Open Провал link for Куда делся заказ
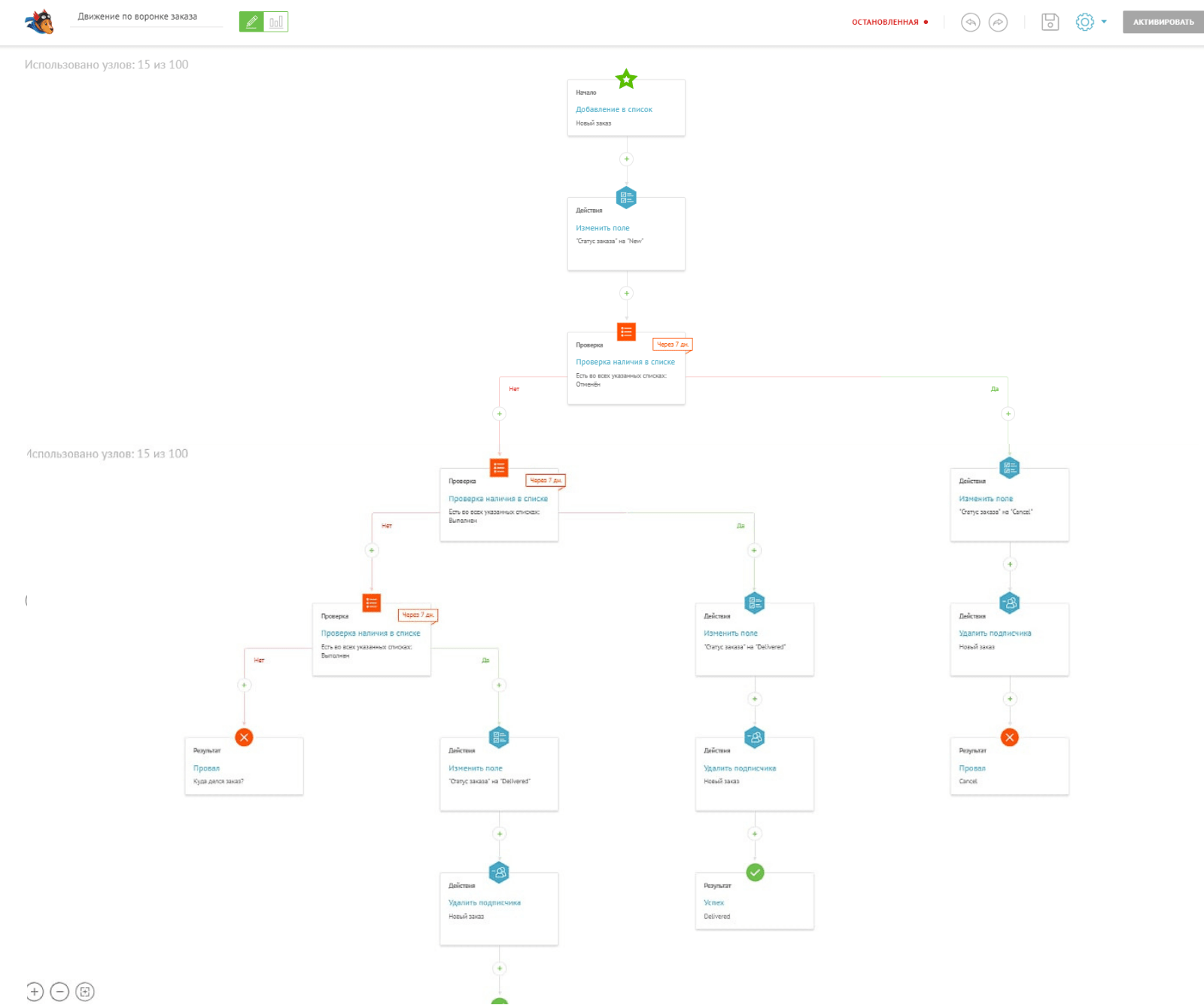 click(x=206, y=768)
